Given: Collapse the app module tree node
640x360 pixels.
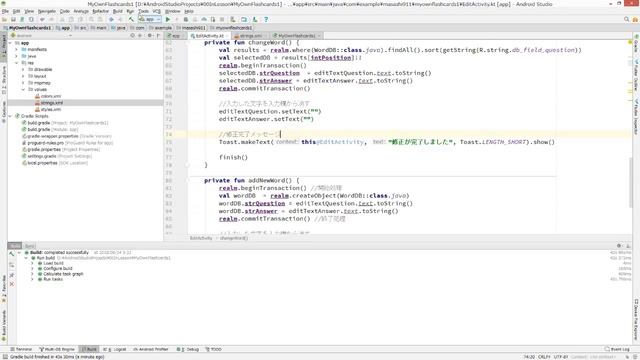Looking at the screenshot, I should pos(10,43).
